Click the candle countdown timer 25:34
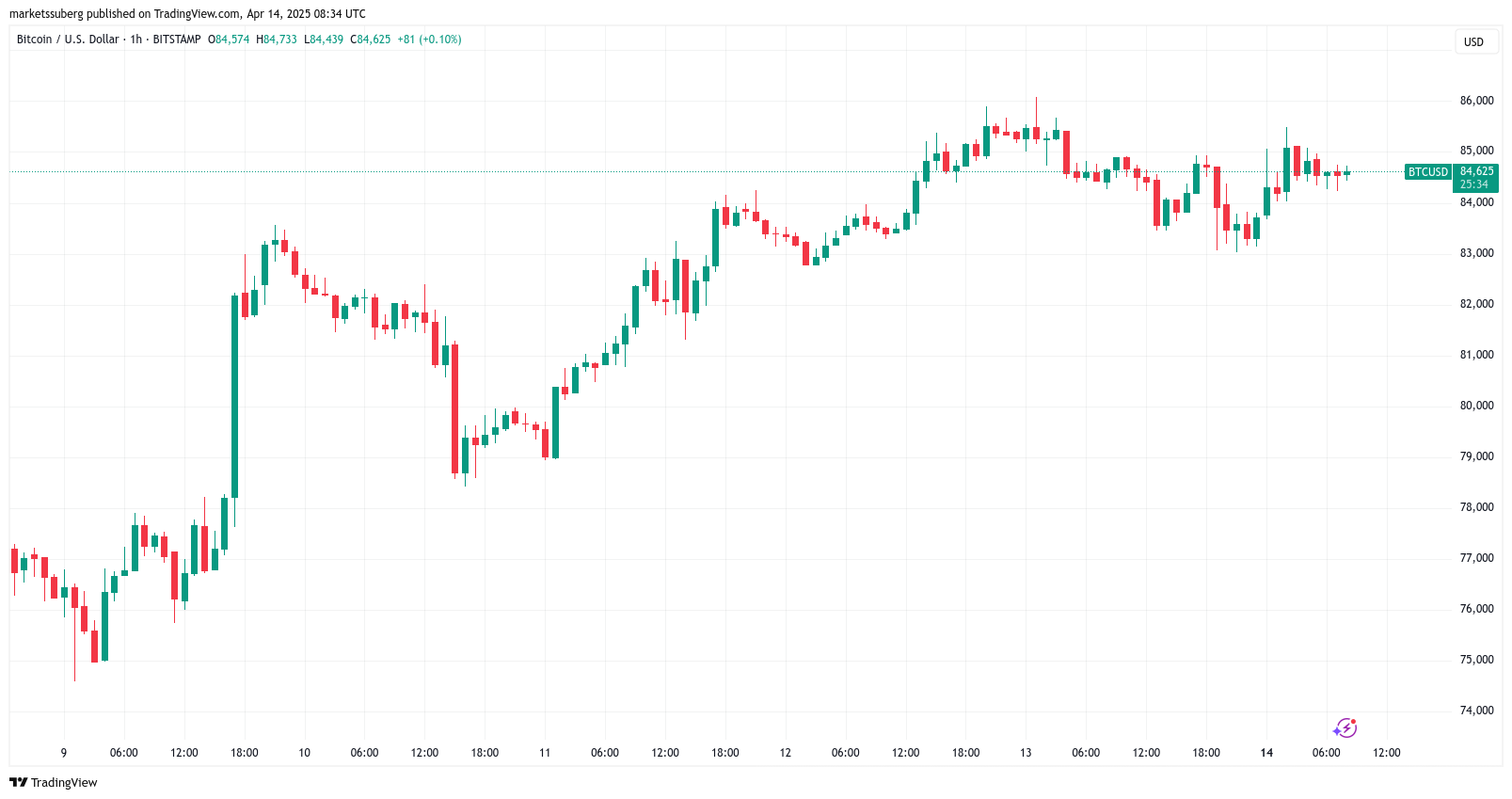Viewport: 1512px width, 799px height. pos(1474,184)
